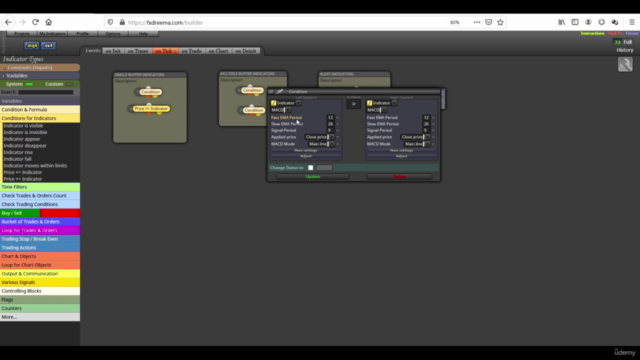Expand the Constants (Inputs) section
The width and height of the screenshot is (640, 360).
click(x=40, y=67)
